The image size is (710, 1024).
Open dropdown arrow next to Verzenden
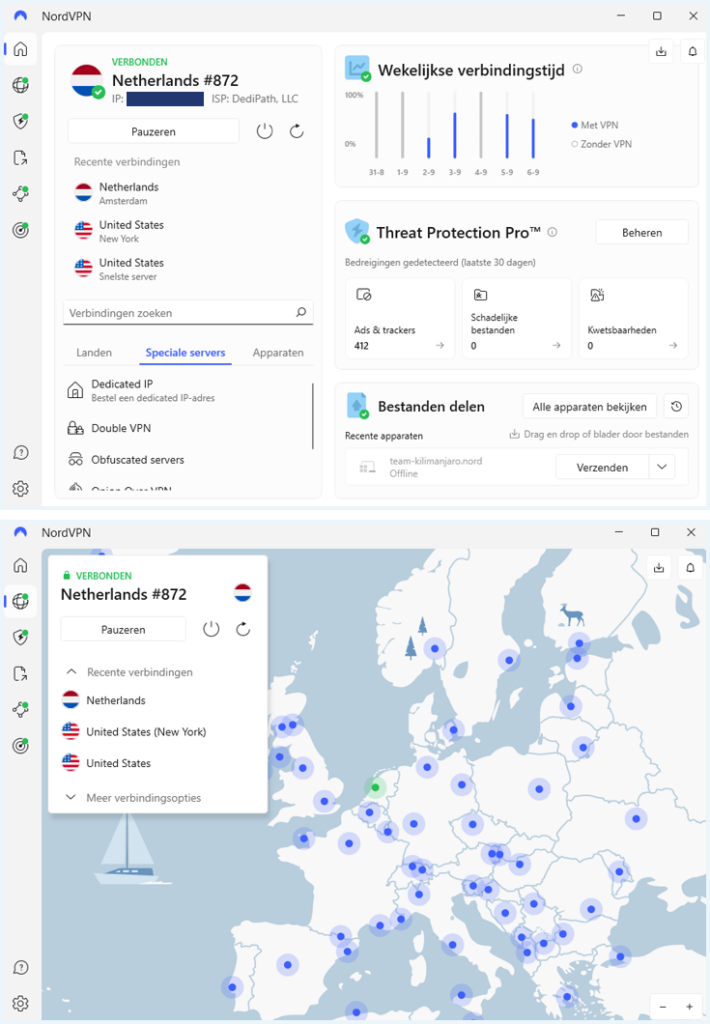[x=662, y=467]
